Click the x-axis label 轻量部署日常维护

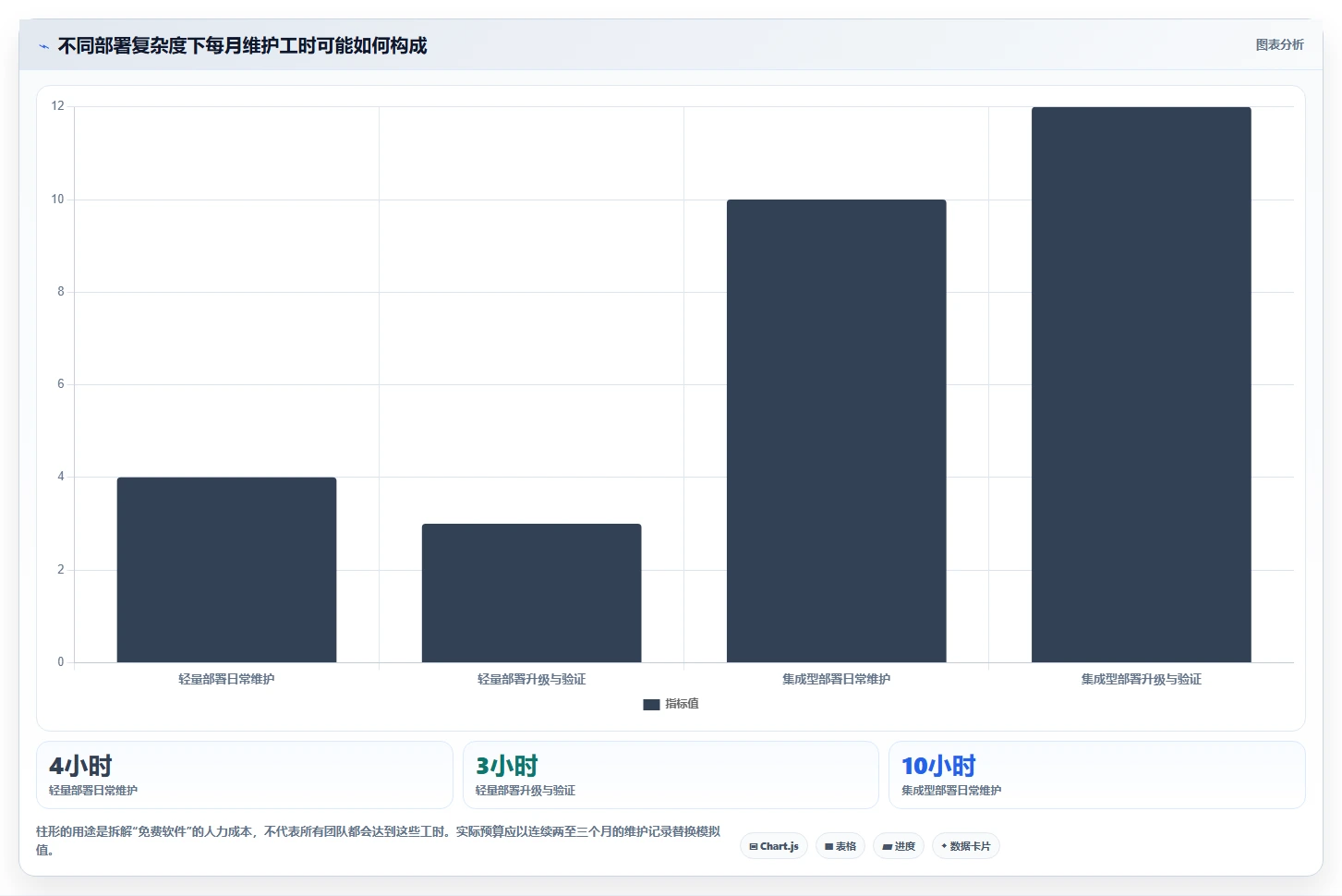tap(226, 679)
